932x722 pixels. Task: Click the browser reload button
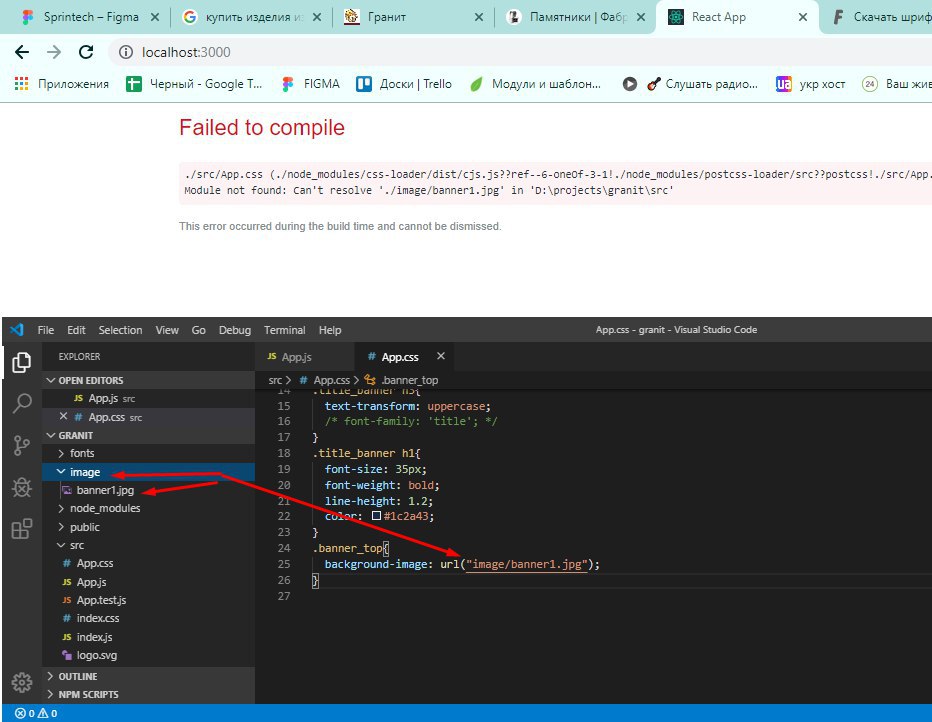[86, 52]
